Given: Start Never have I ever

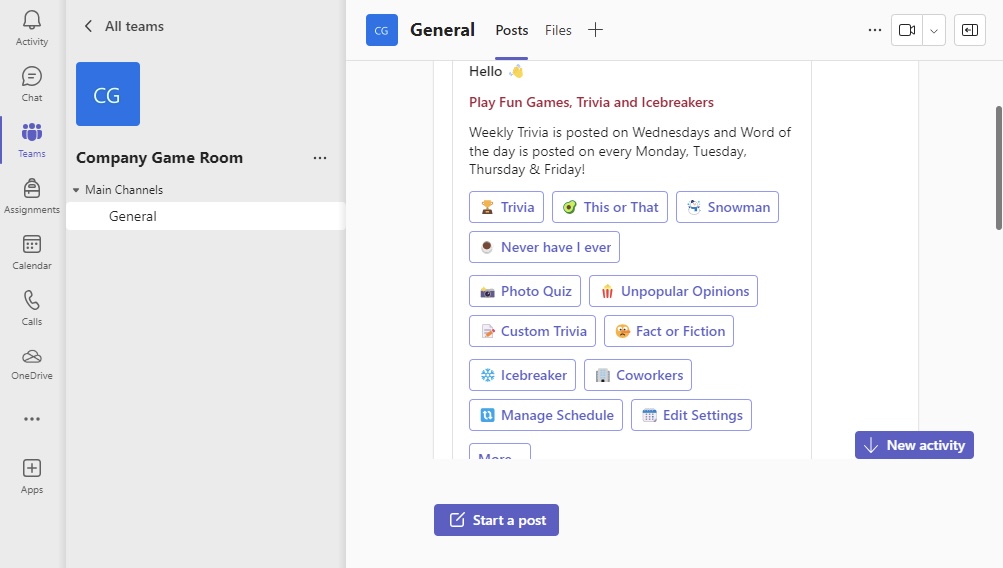Looking at the screenshot, I should tap(544, 247).
